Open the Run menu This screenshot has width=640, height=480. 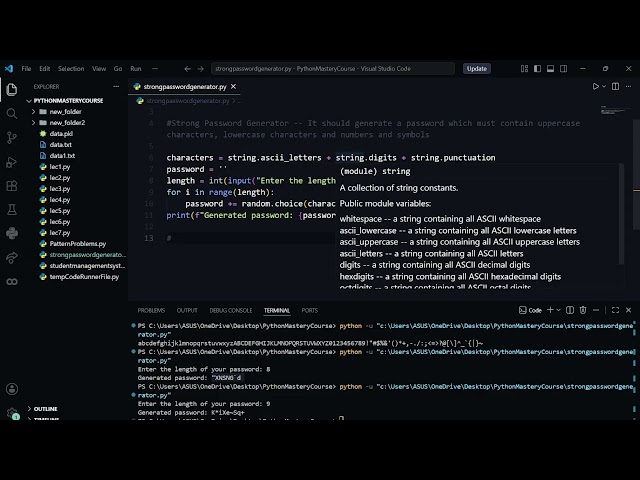point(136,69)
